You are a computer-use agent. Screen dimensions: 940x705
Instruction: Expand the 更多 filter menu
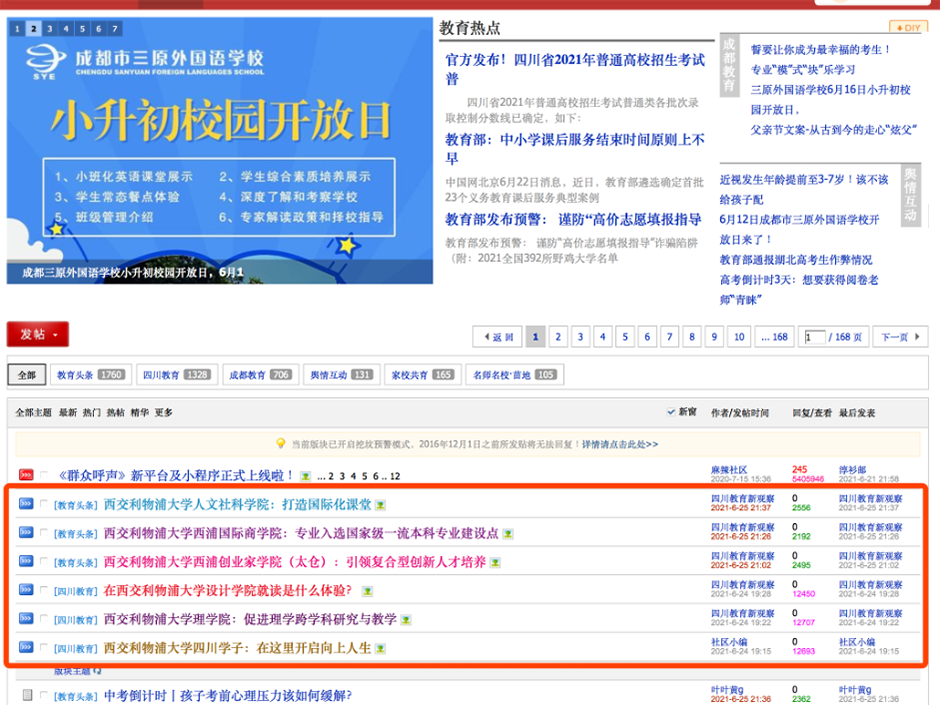163,412
